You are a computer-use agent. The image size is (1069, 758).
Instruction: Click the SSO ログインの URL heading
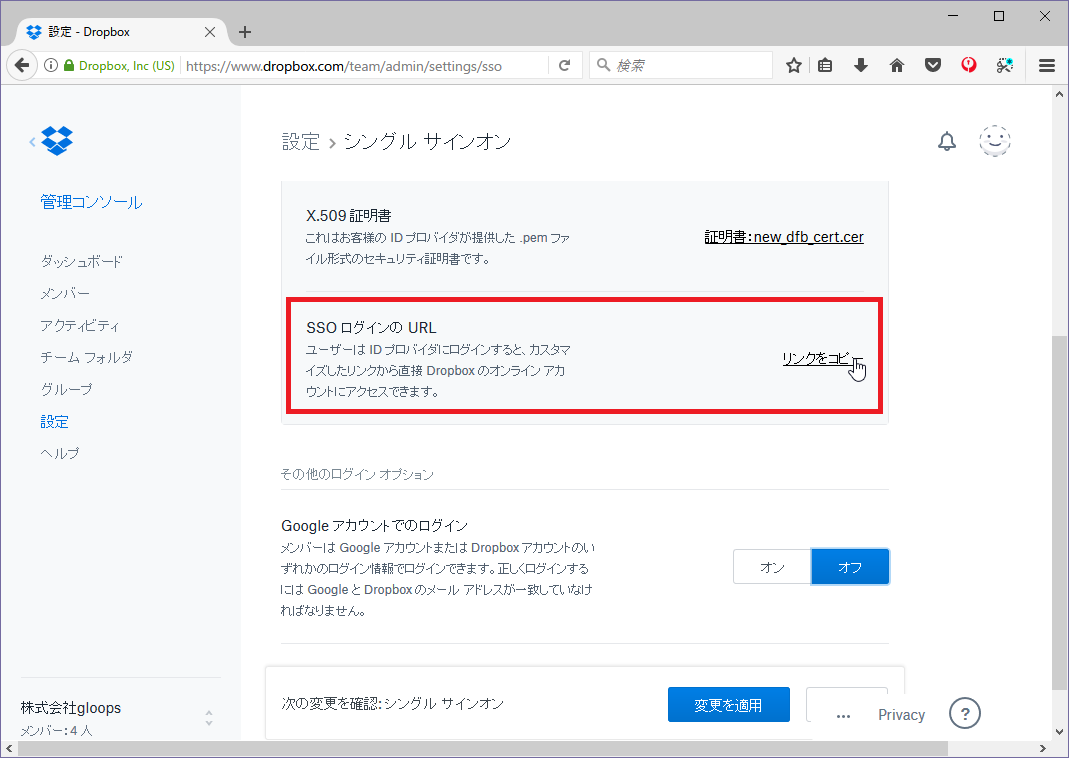pos(371,327)
